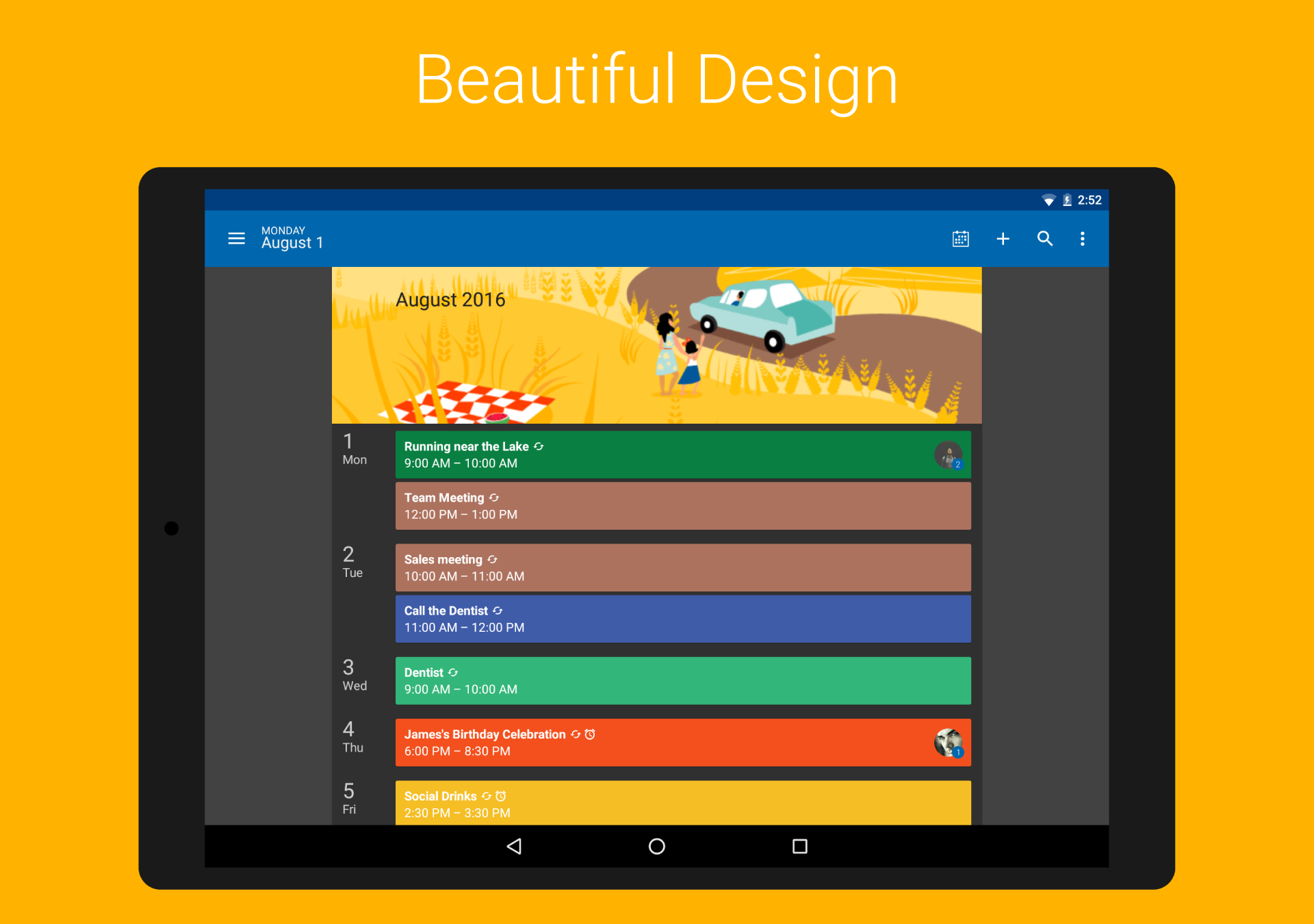Image resolution: width=1314 pixels, height=924 pixels.
Task: Tap the recent apps square button
Action: 799,847
